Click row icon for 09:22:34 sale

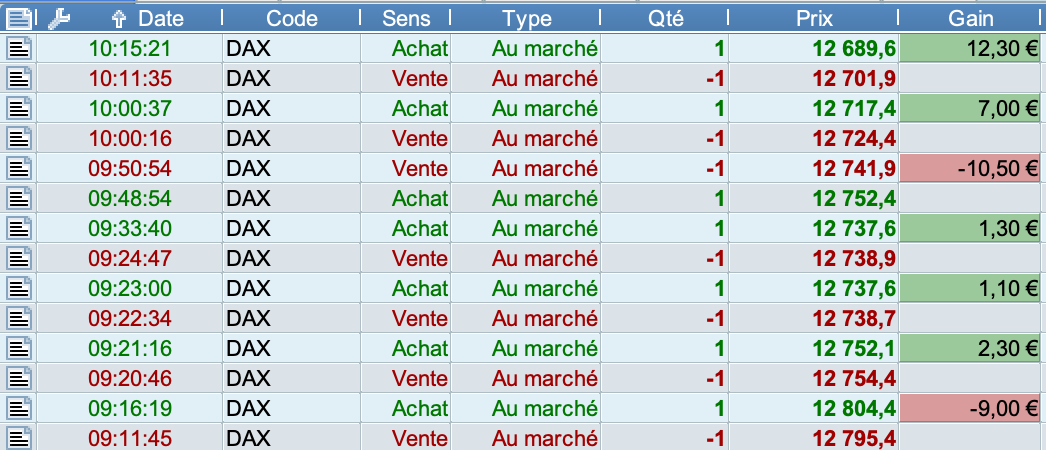[19, 318]
